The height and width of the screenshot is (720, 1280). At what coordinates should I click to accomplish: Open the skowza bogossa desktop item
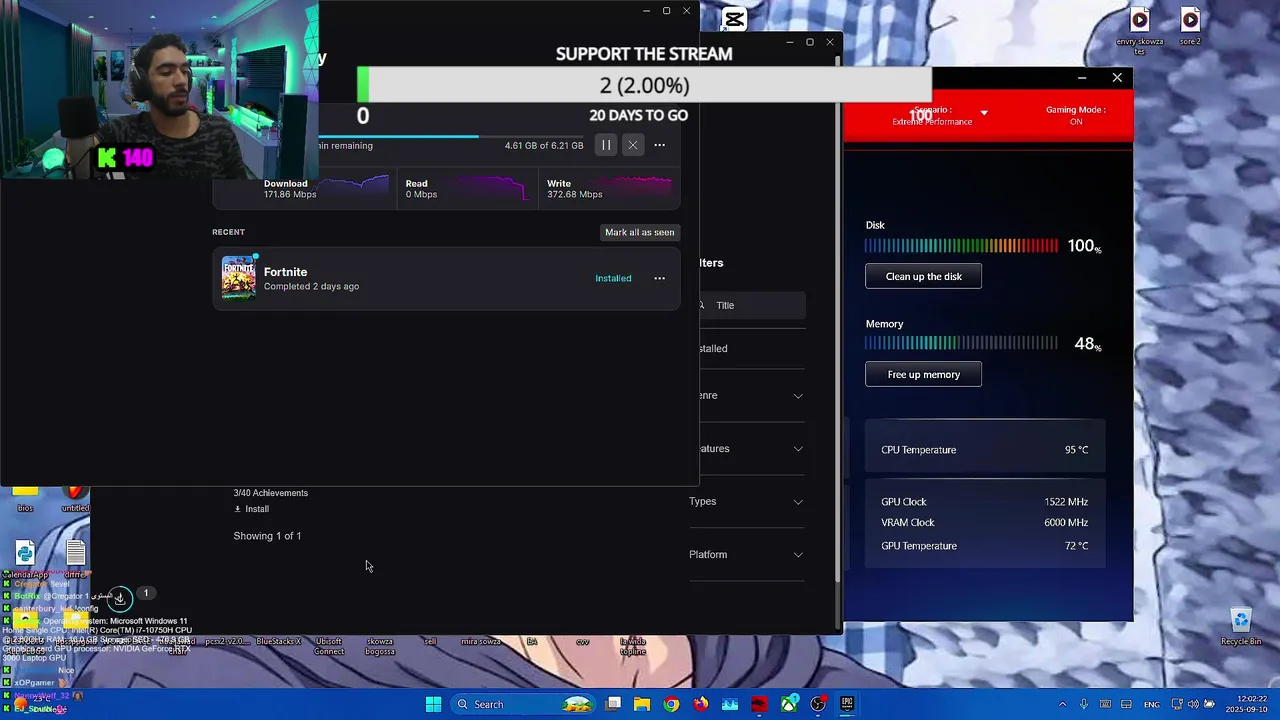(380, 646)
